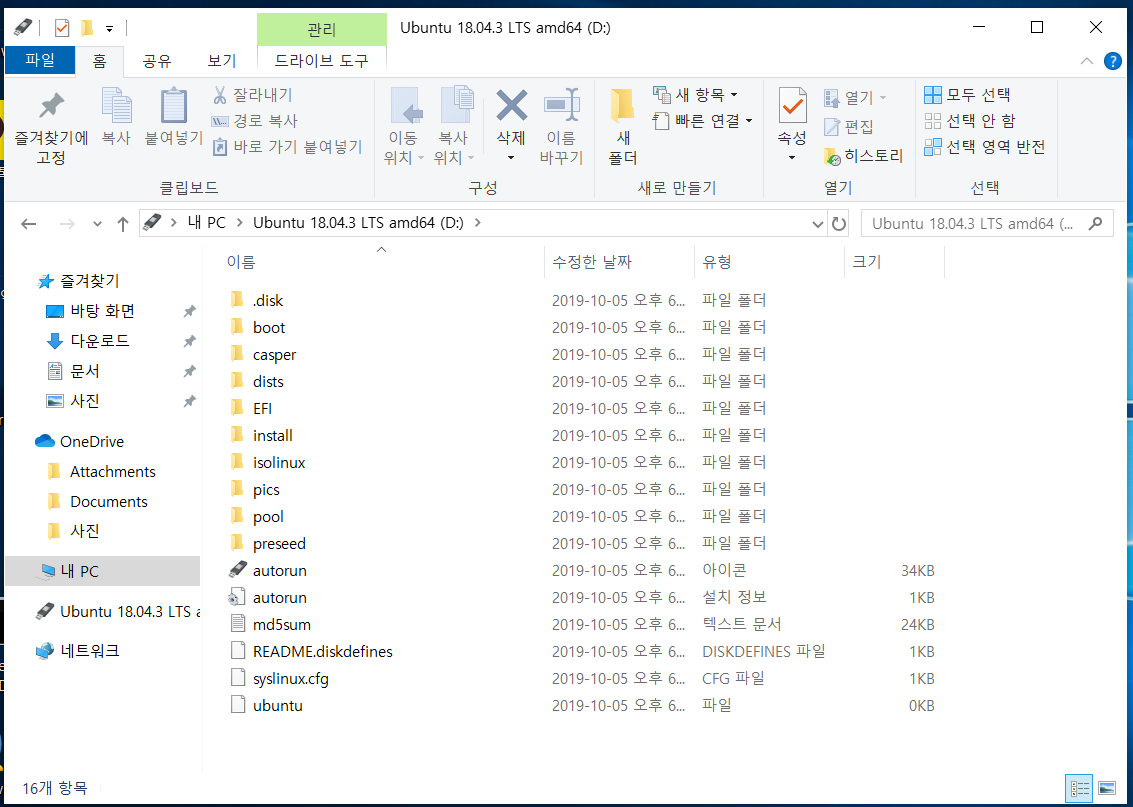Open the help question mark icon
The image size is (1133, 807).
(1113, 61)
